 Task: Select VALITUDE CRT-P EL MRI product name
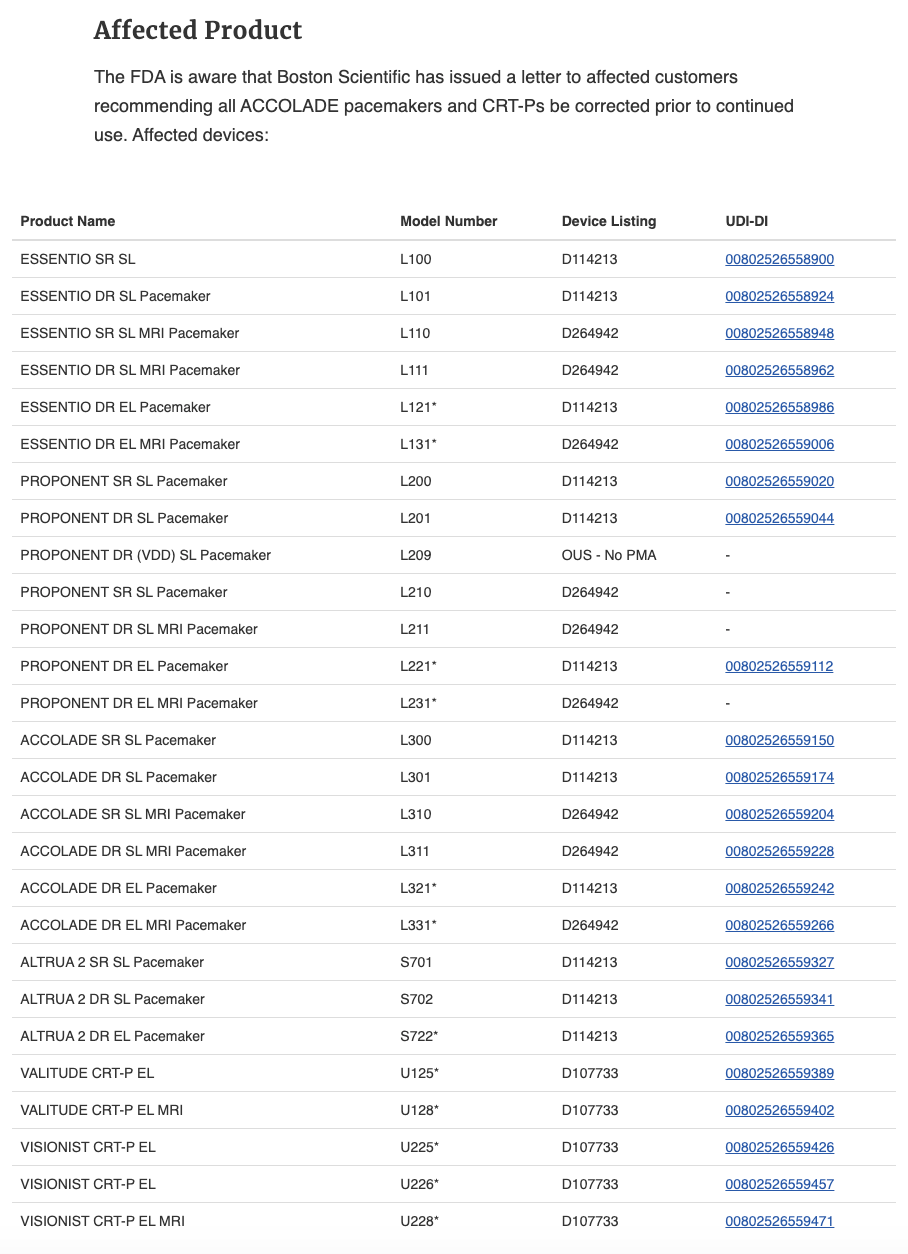click(102, 1110)
